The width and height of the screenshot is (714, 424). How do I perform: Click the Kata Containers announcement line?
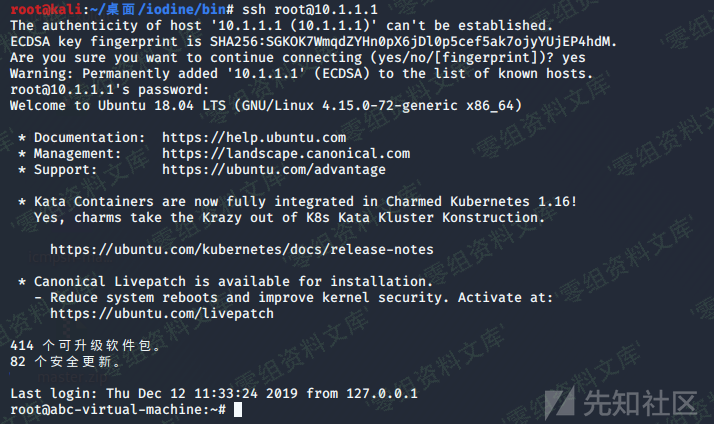pyautogui.click(x=305, y=201)
